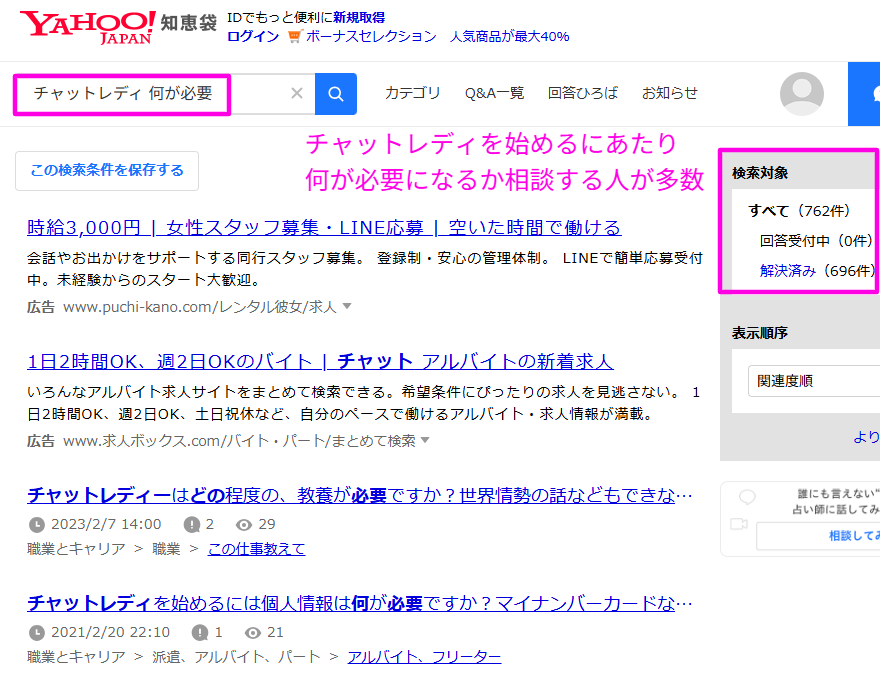880x685 pixels.
Task: Click the 知恵袋 logo text
Action: (189, 23)
